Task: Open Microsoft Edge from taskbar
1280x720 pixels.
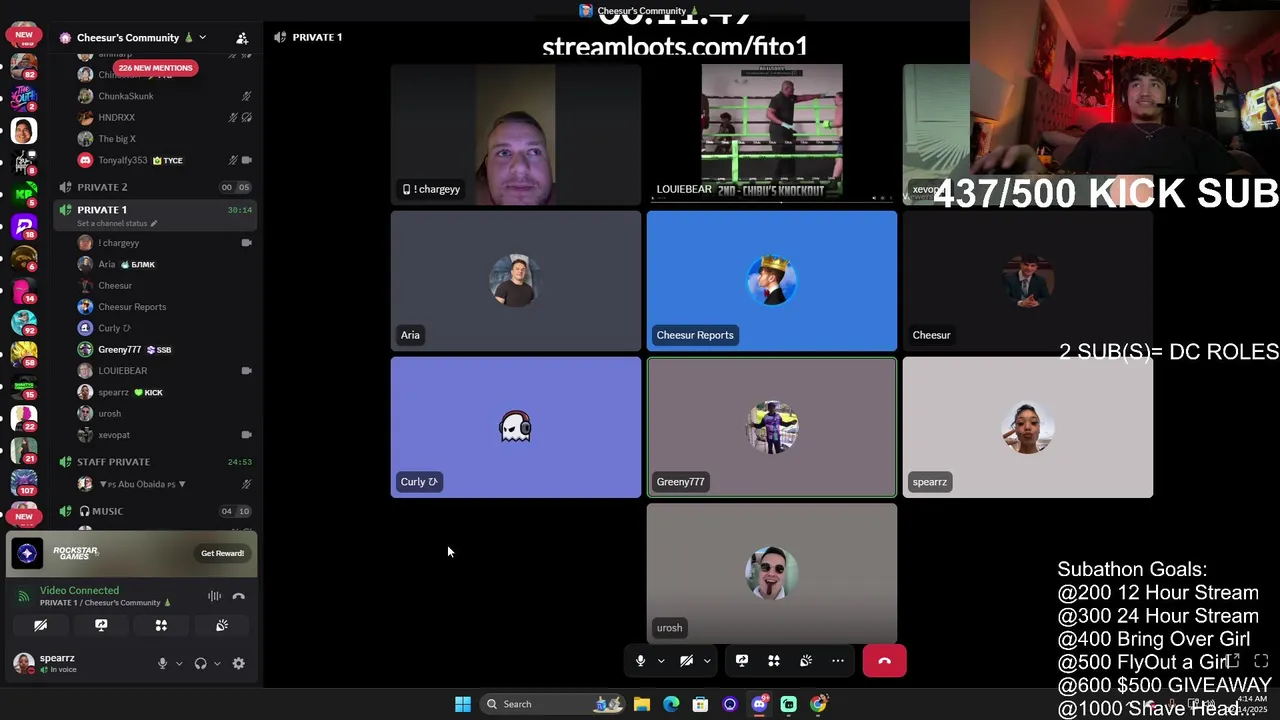Action: (x=671, y=704)
